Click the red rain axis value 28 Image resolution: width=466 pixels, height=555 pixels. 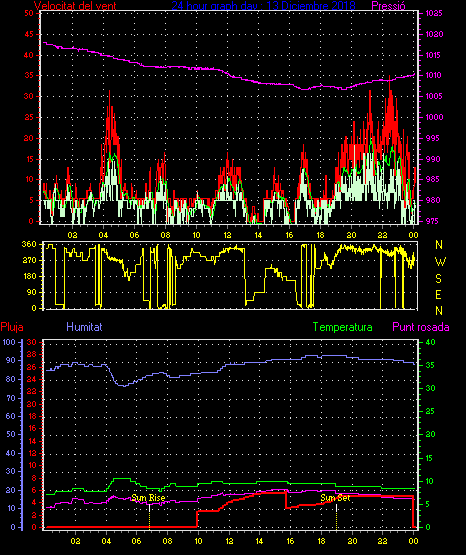[x=32, y=355]
